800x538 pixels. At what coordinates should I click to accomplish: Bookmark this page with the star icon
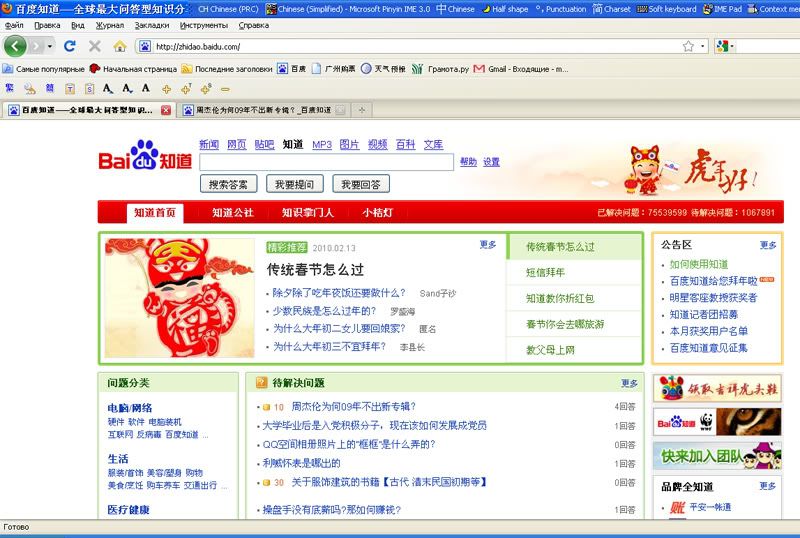(x=688, y=46)
